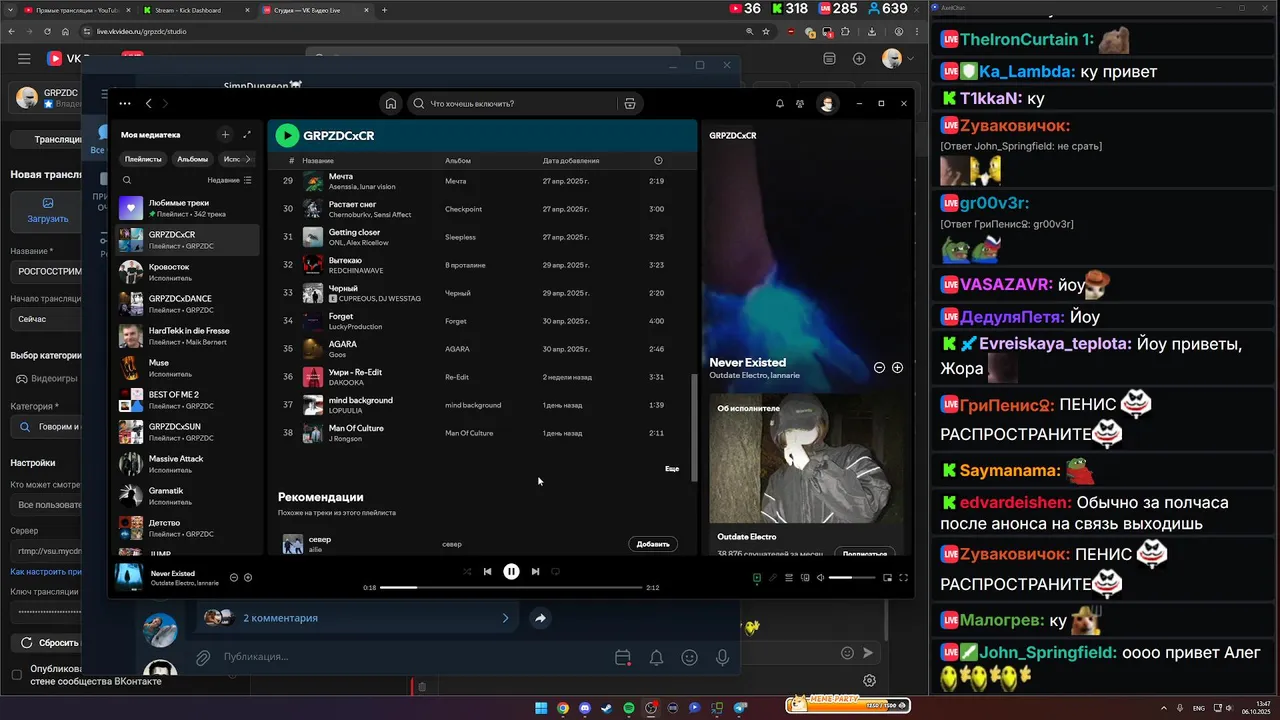Click the plus to create playlist in library
The height and width of the screenshot is (720, 1280).
click(x=225, y=134)
